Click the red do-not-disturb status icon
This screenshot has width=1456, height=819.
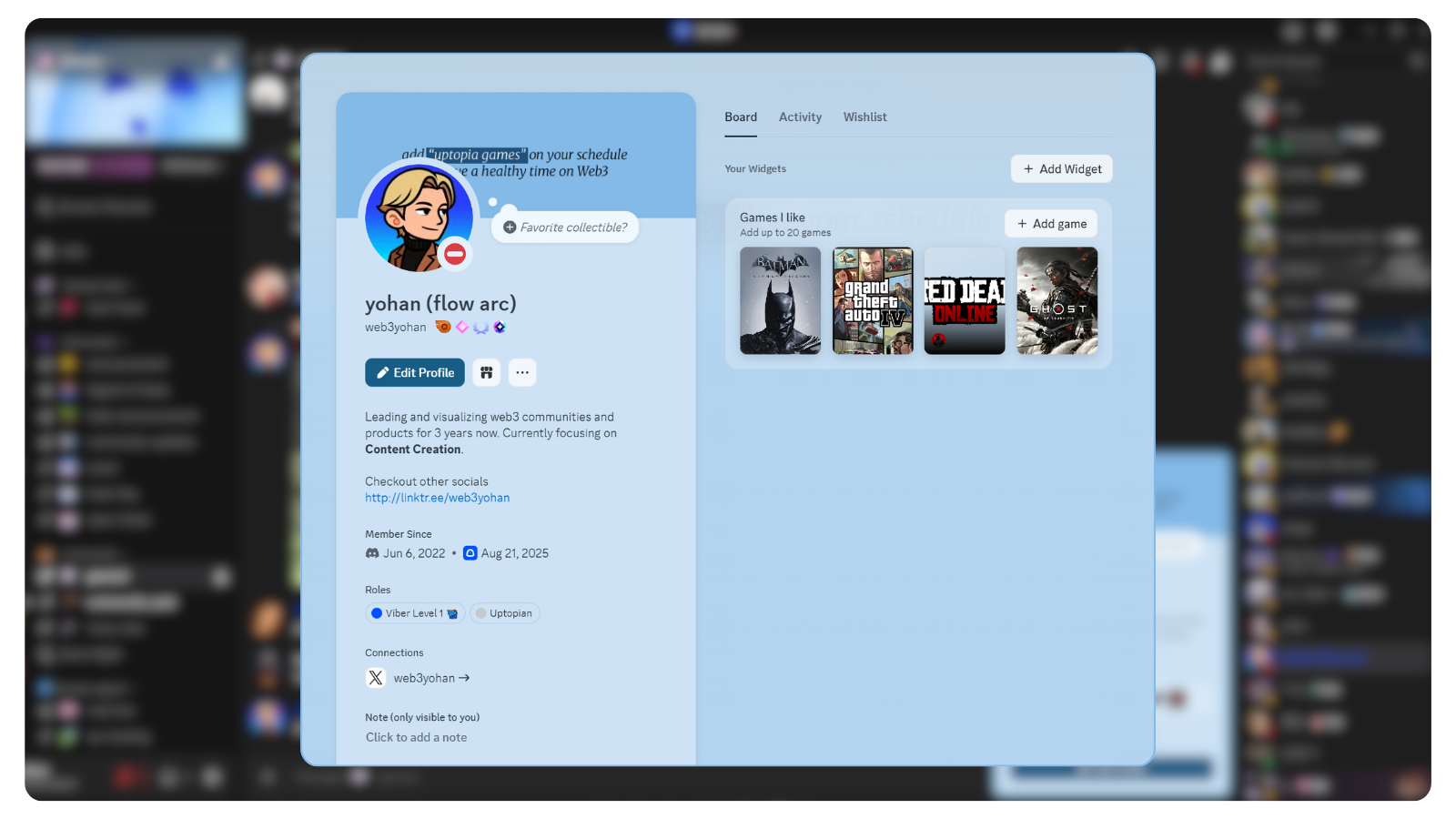(x=455, y=254)
